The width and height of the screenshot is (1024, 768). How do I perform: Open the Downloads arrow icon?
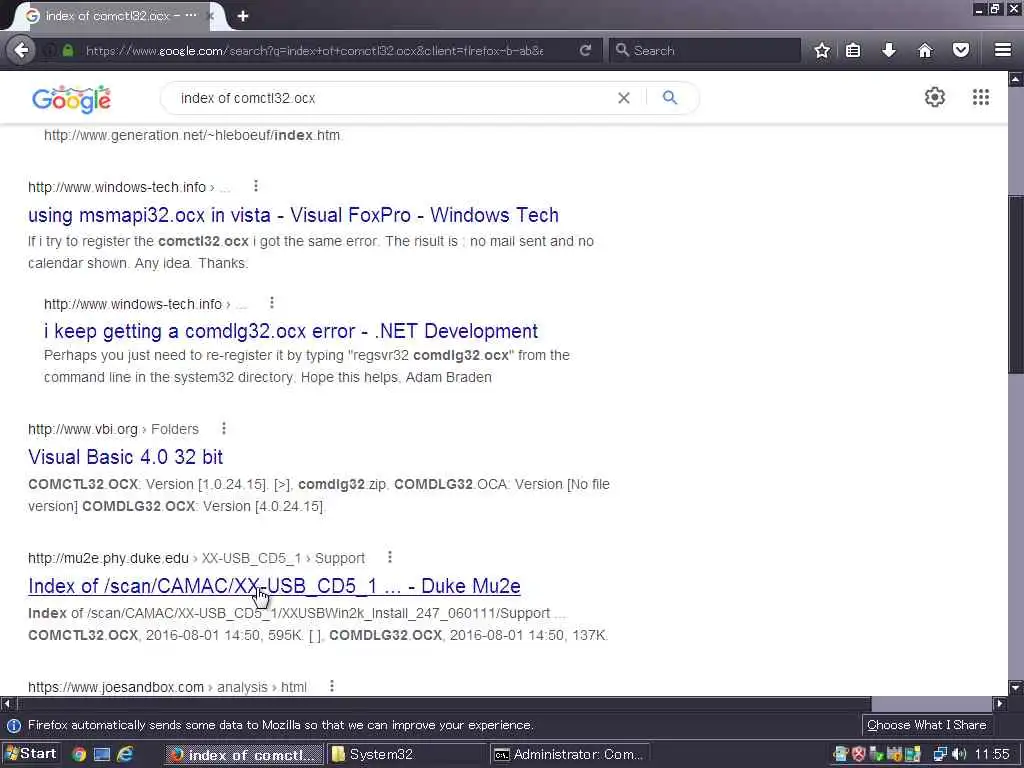tap(889, 50)
